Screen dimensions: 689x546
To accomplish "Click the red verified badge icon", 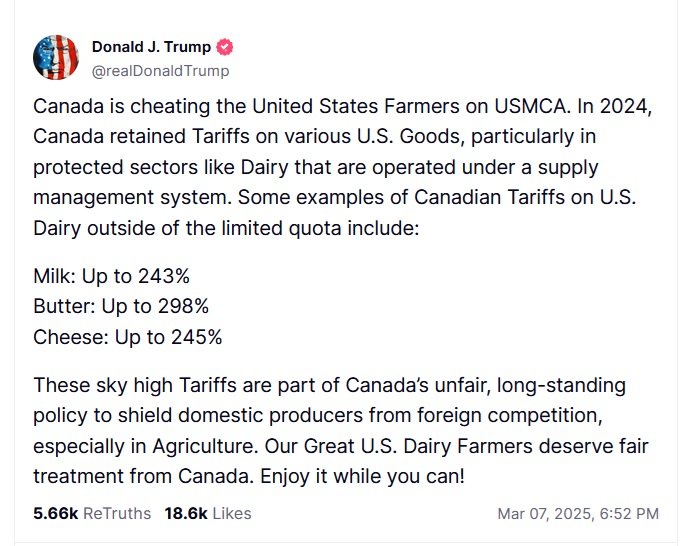I will [x=227, y=47].
